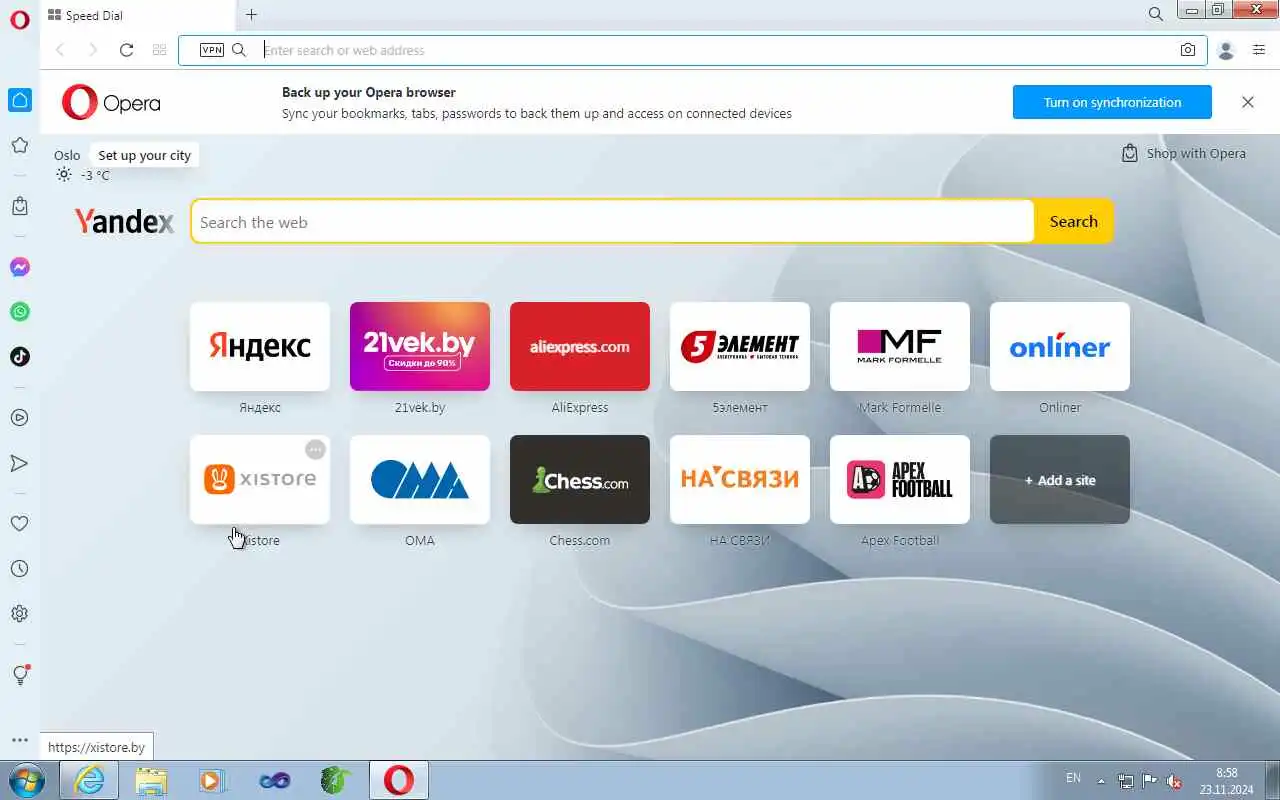Take a snapshot with camera icon
Screen dimensions: 1280x800
(x=1188, y=50)
